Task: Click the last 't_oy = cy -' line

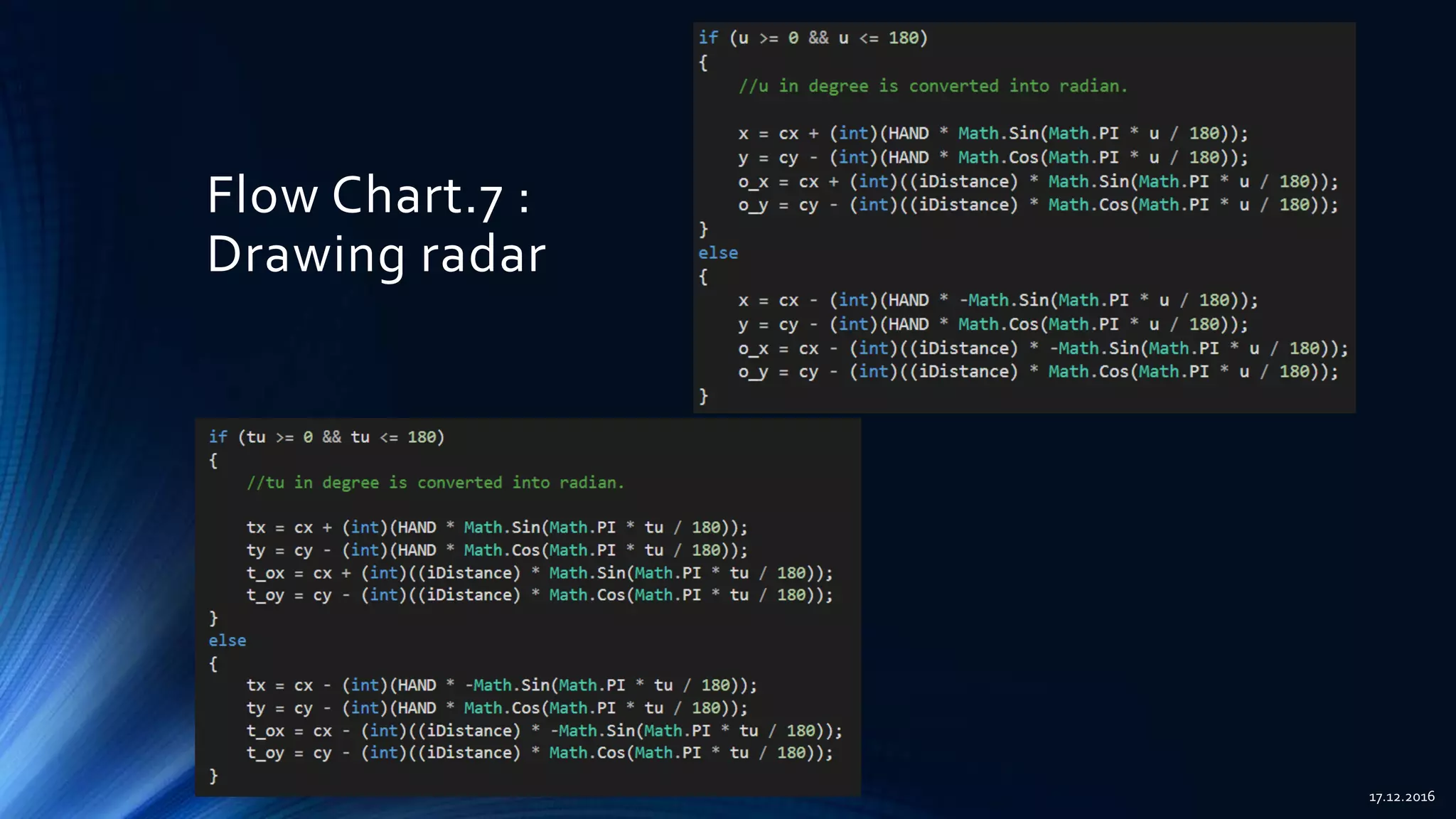Action: (540, 753)
